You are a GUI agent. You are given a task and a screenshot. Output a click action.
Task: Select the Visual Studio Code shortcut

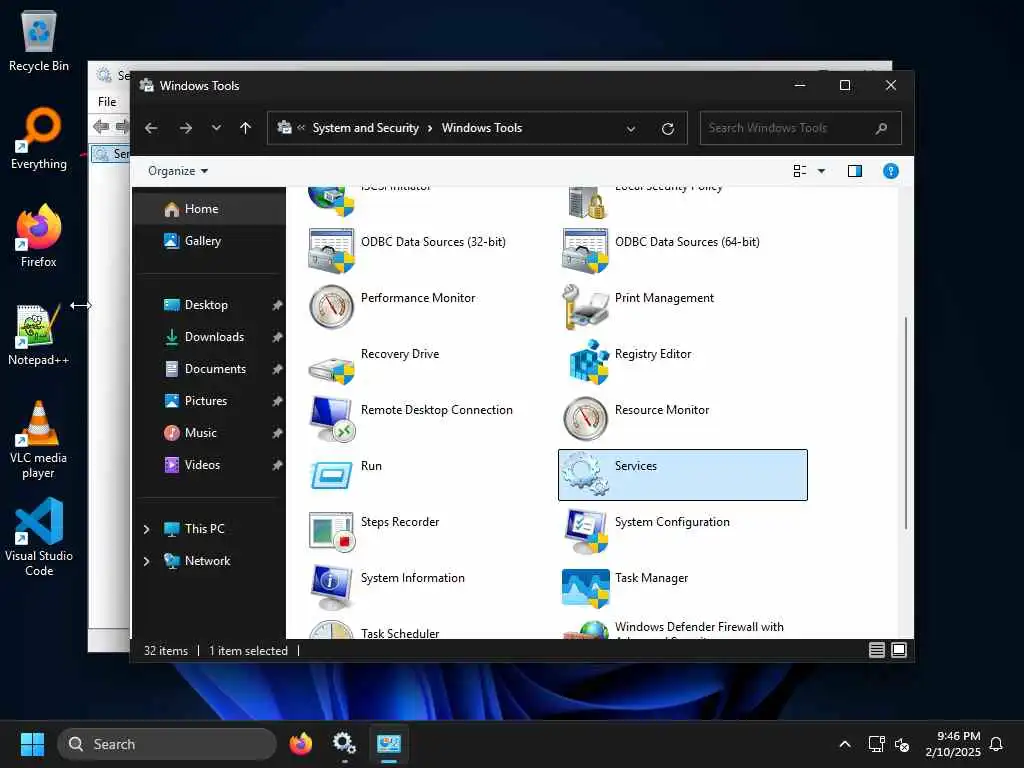pyautogui.click(x=39, y=537)
